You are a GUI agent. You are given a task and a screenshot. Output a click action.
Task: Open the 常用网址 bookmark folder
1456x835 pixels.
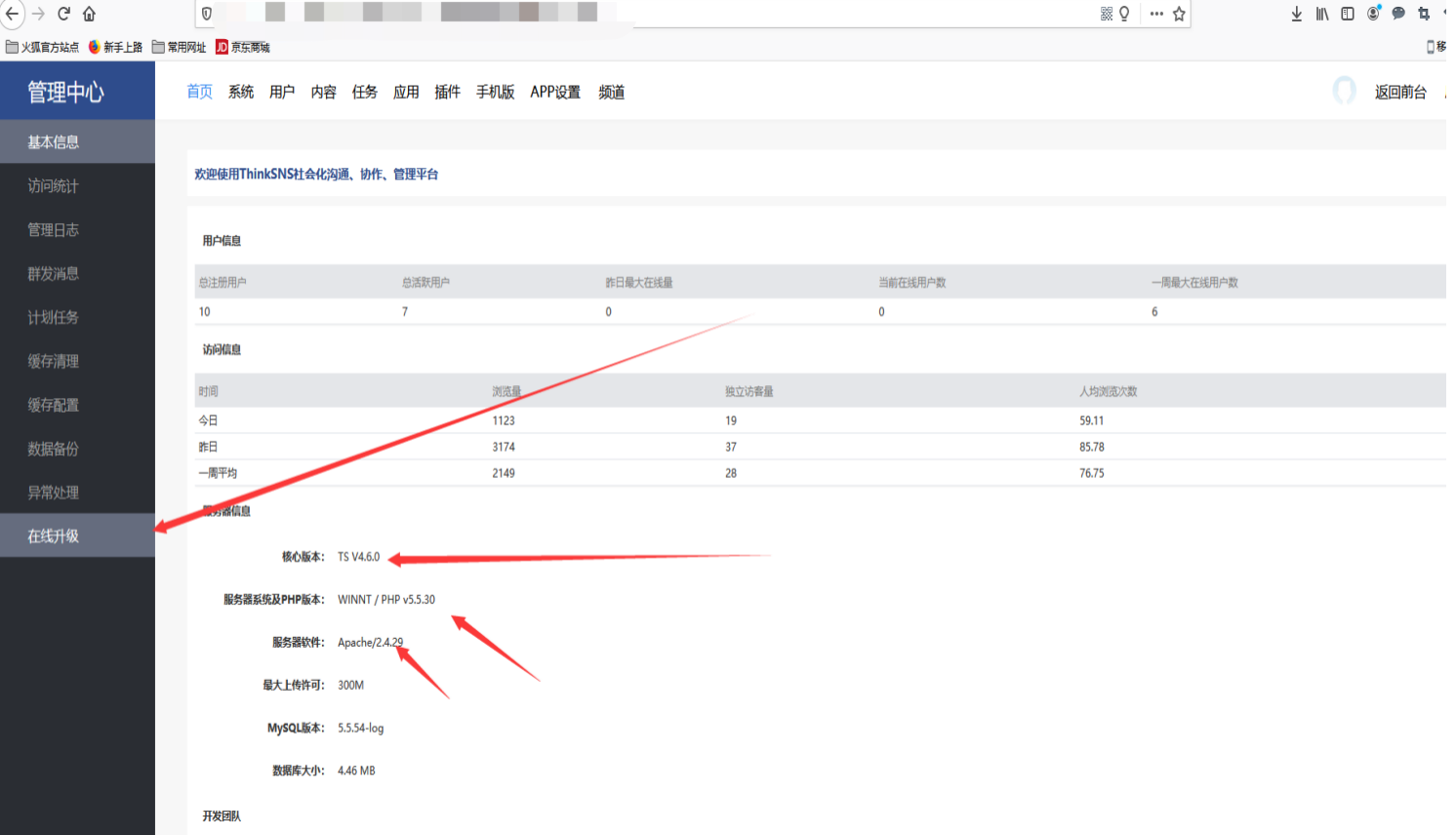pyautogui.click(x=179, y=47)
